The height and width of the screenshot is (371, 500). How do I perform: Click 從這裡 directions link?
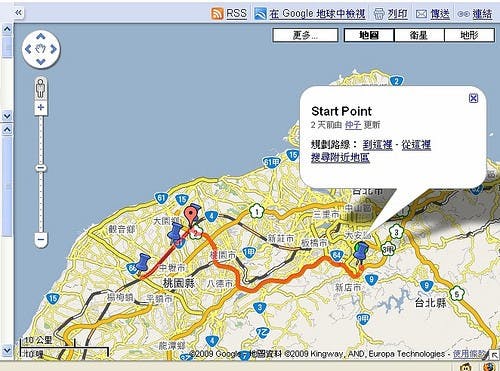click(416, 145)
